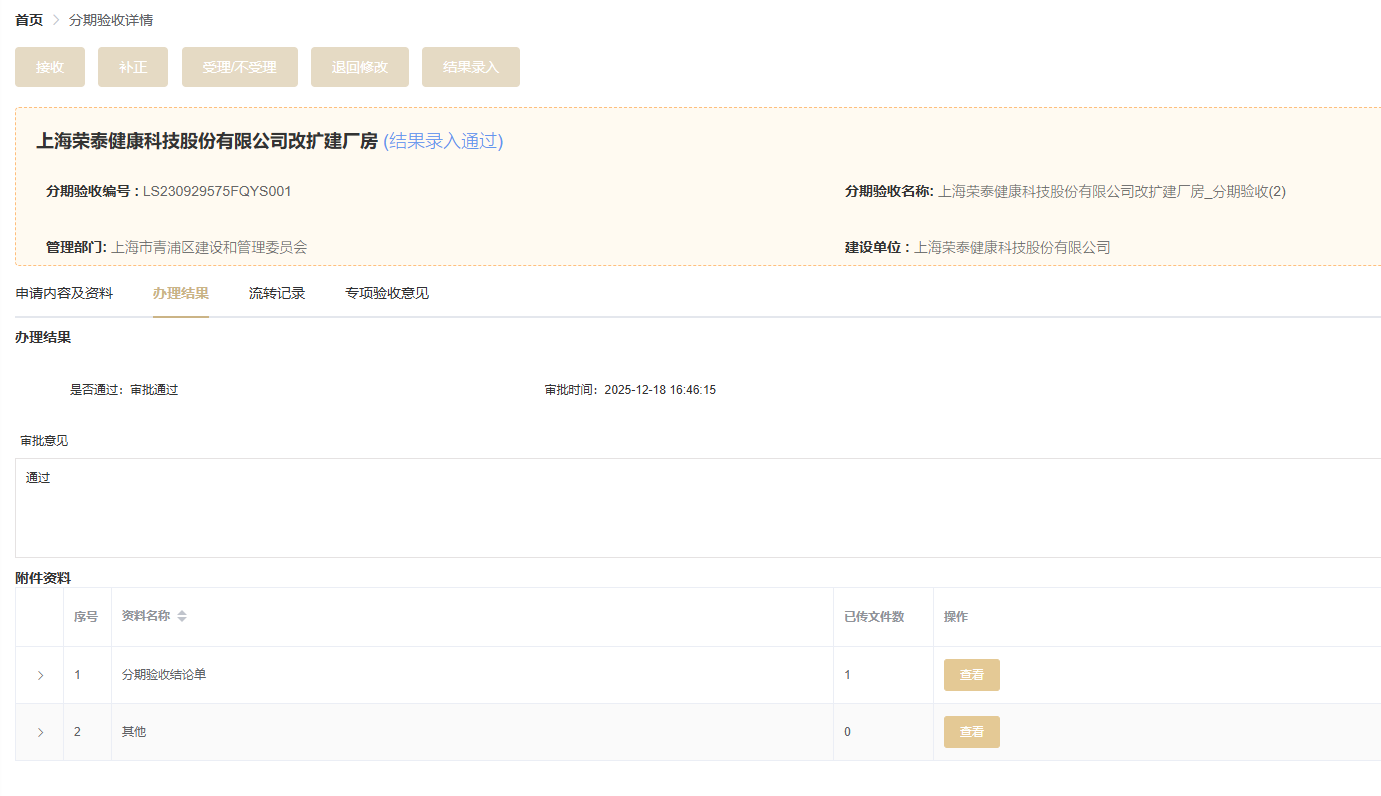View files for 分期验收结论单 with 查看
This screenshot has width=1381, height=796.
[971, 675]
